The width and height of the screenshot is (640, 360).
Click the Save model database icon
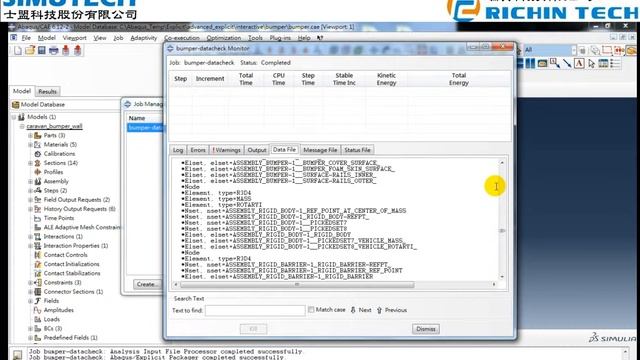click(42, 50)
